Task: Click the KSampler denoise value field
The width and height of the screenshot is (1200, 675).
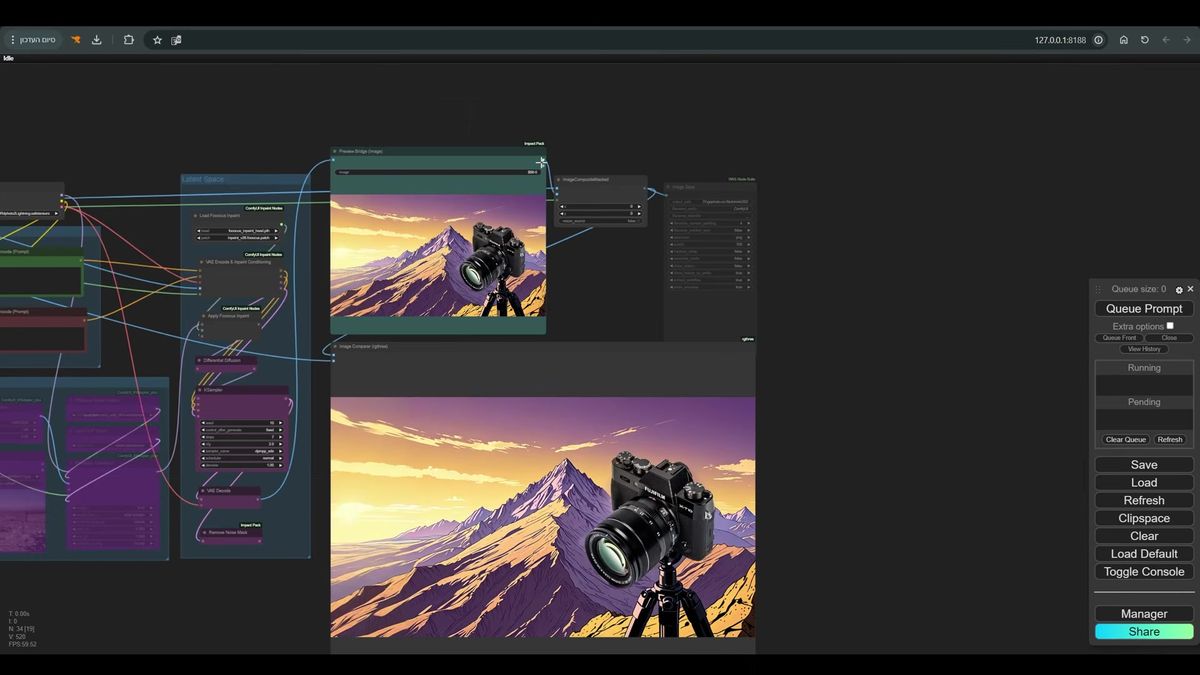Action: [x=241, y=464]
